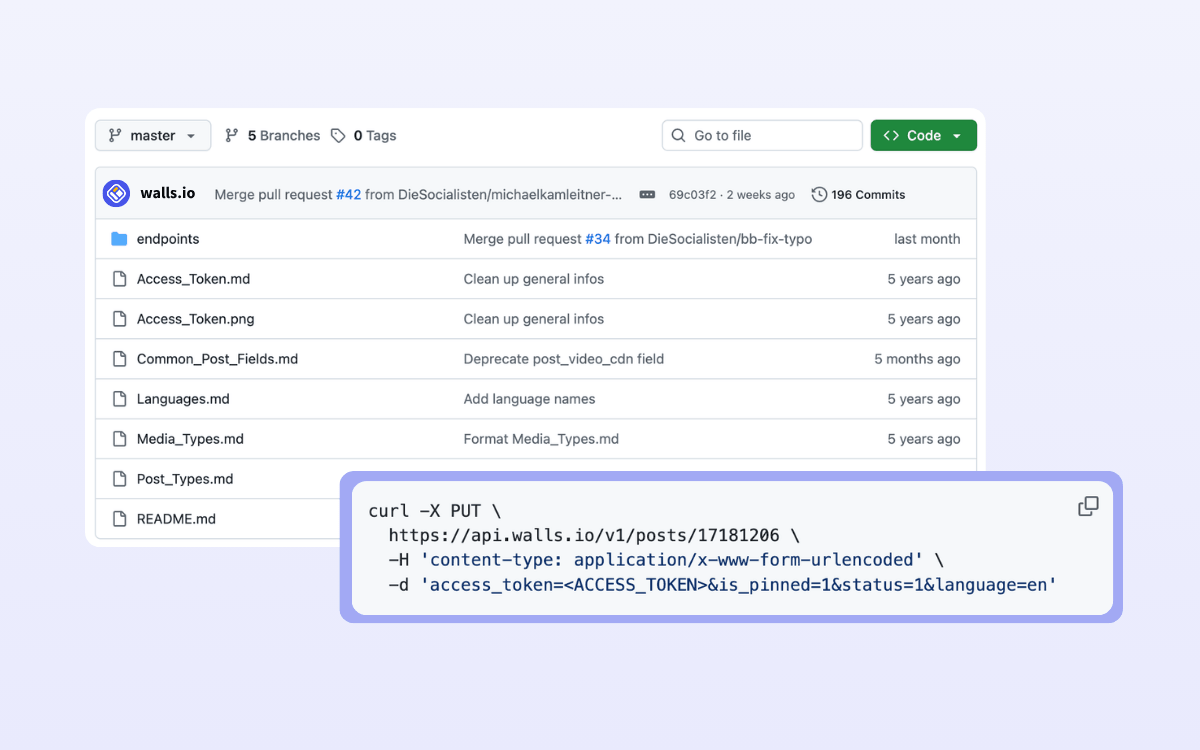Click the 'last month' timestamp for endpoints
The height and width of the screenshot is (750, 1200).
point(927,239)
